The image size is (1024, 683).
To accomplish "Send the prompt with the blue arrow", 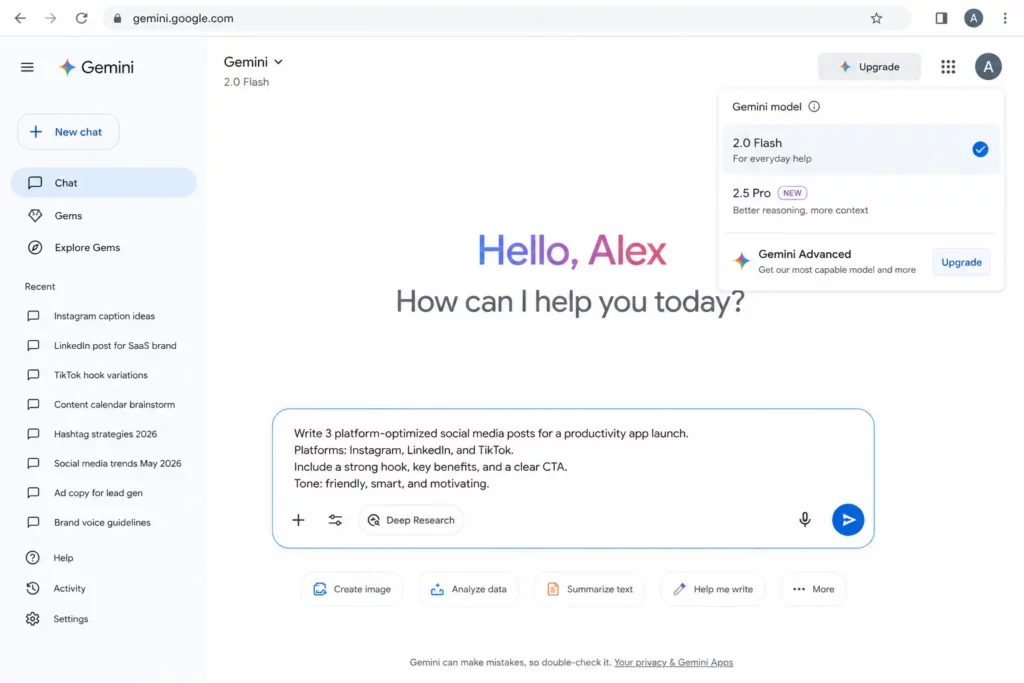I will click(848, 520).
